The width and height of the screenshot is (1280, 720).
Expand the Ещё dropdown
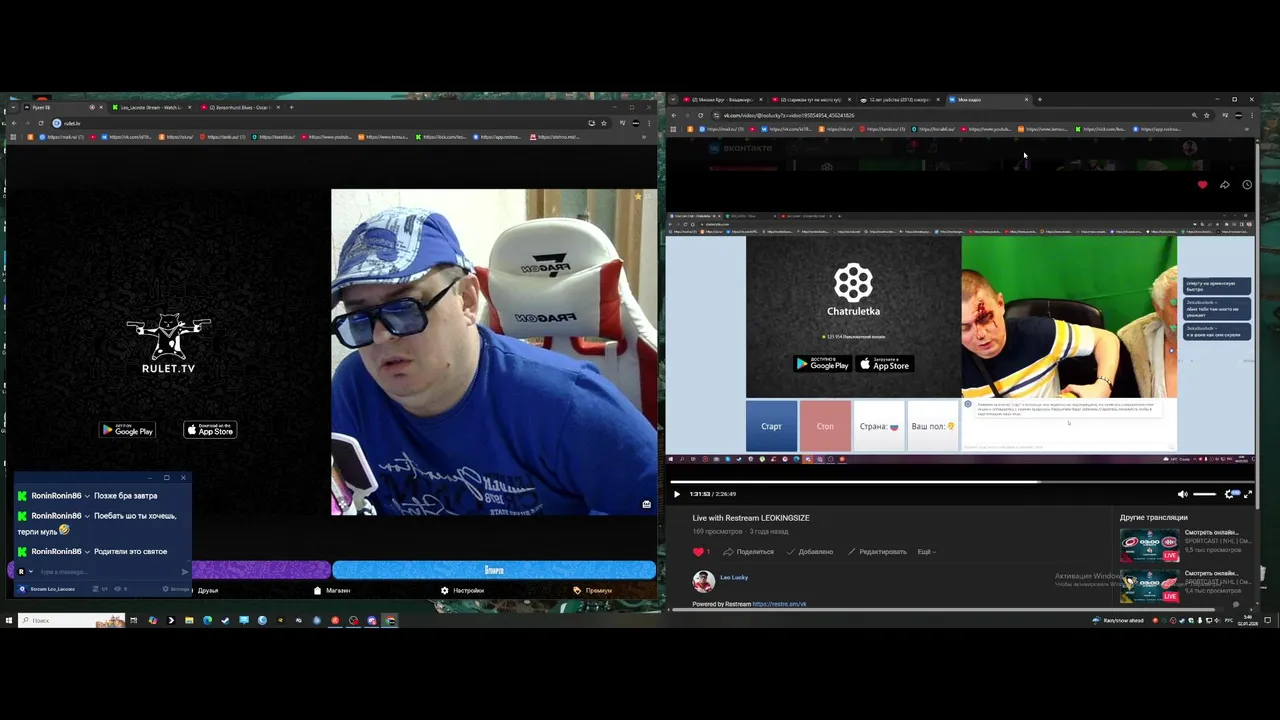pyautogui.click(x=927, y=552)
